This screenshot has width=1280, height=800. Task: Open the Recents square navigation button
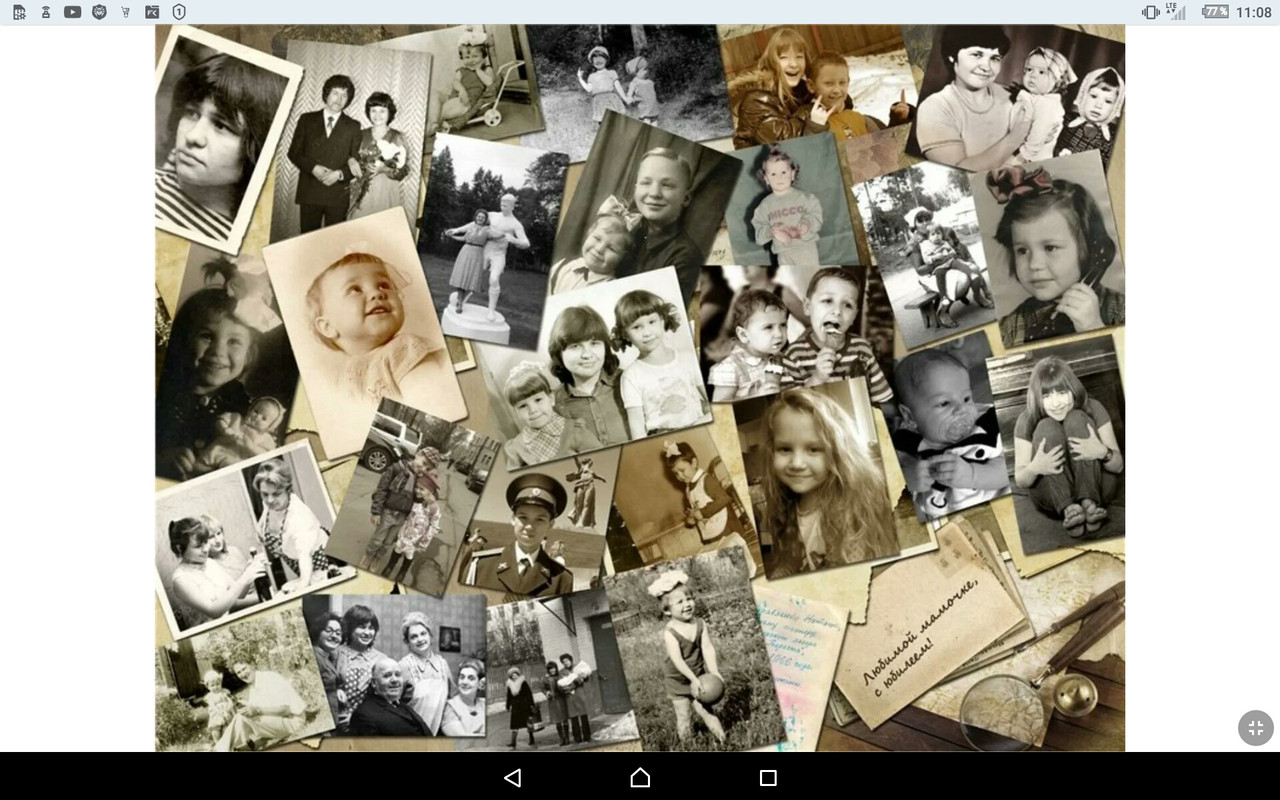click(x=768, y=777)
